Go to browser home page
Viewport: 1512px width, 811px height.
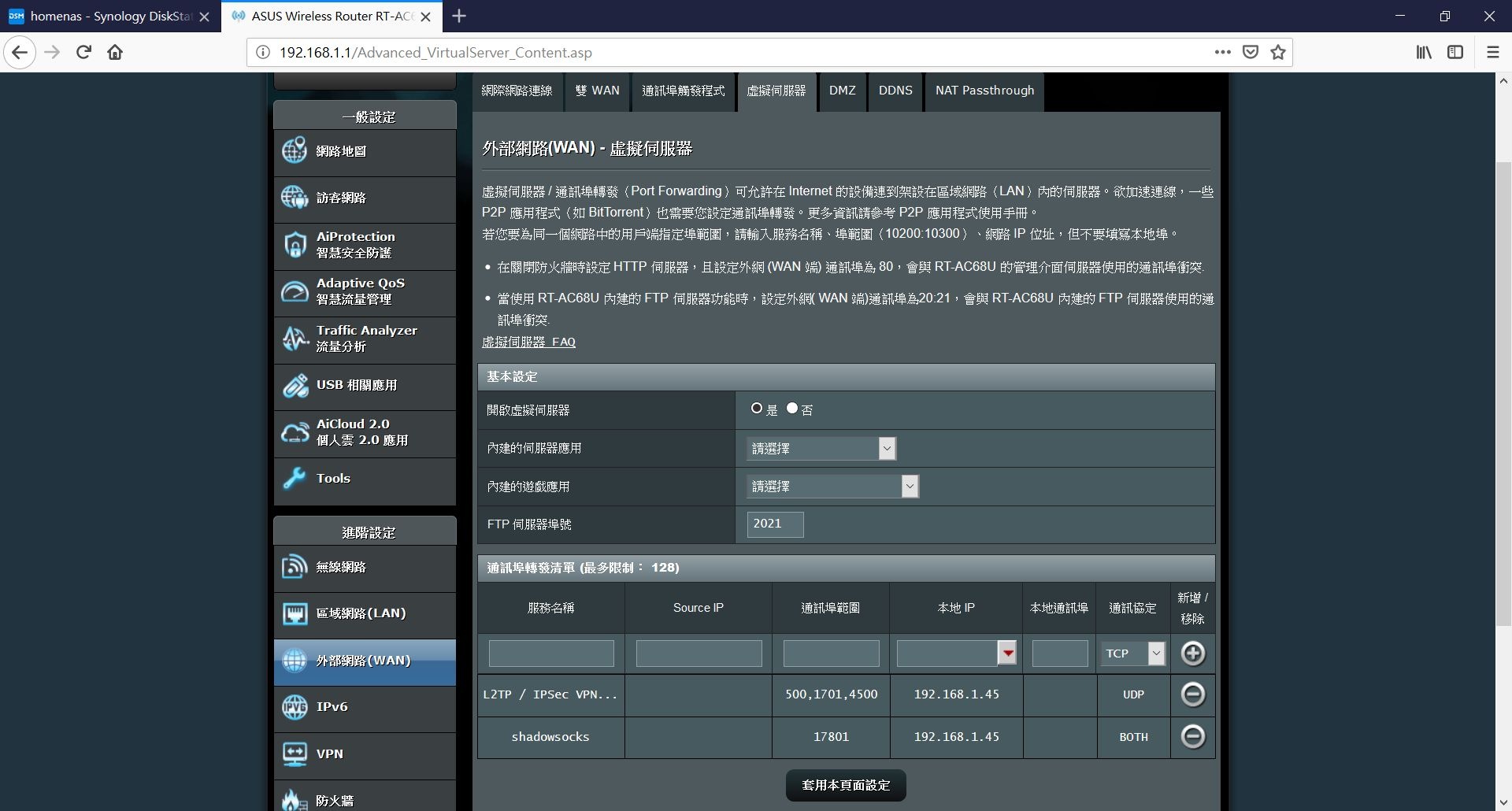(x=115, y=52)
